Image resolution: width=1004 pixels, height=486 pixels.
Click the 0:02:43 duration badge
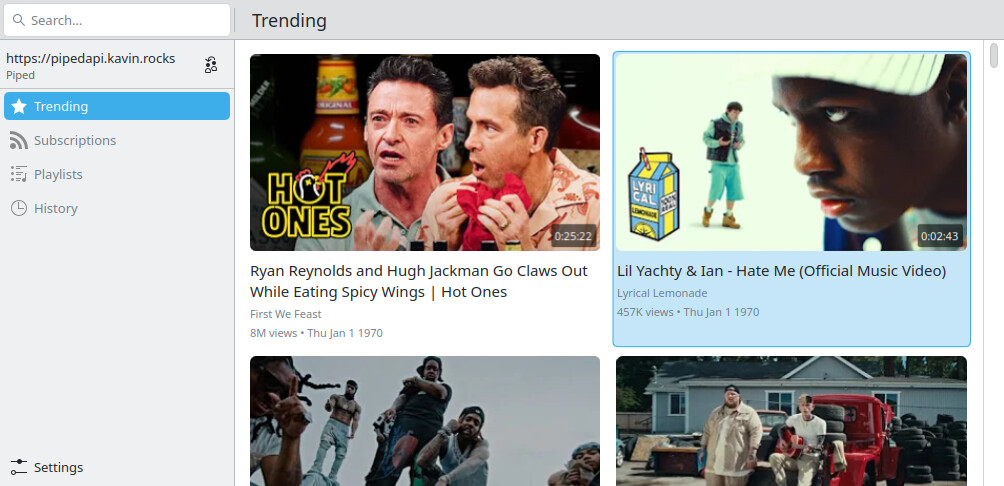[x=940, y=236]
